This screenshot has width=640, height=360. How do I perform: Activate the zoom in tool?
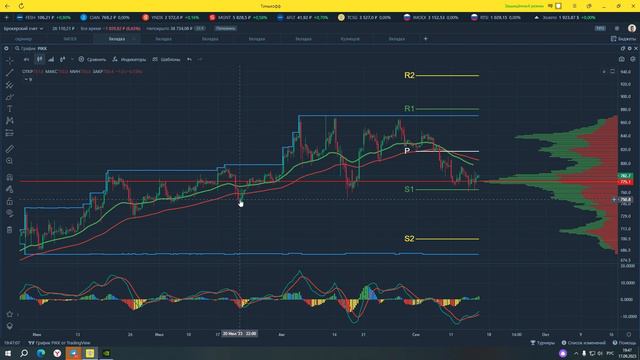[x=9, y=161]
